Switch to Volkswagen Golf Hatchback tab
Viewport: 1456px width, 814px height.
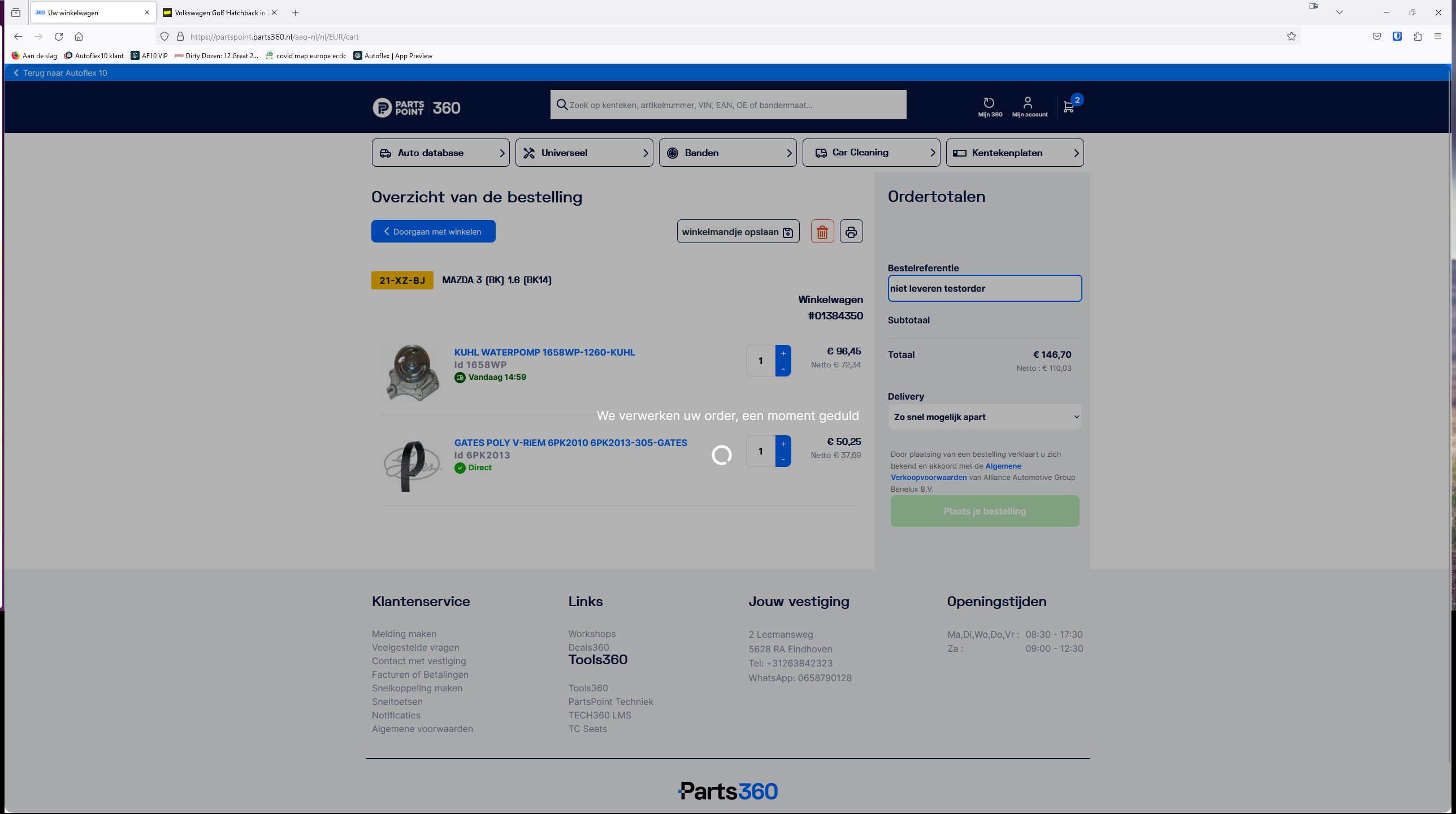pyautogui.click(x=218, y=12)
